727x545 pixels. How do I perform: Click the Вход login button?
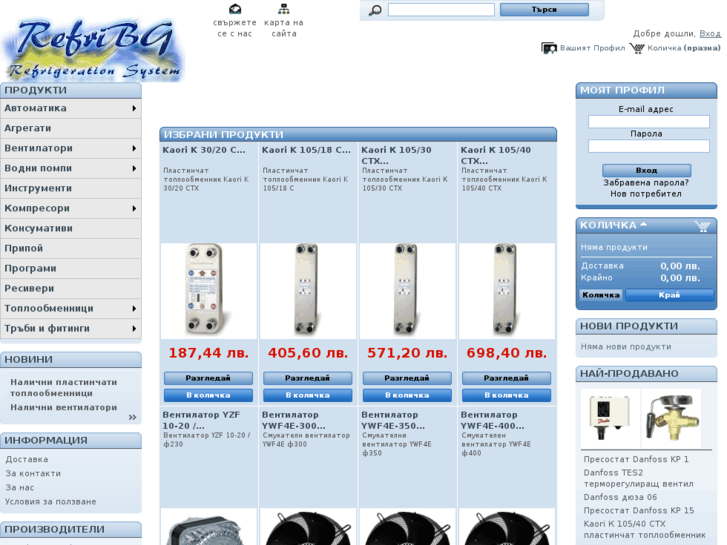pos(646,170)
